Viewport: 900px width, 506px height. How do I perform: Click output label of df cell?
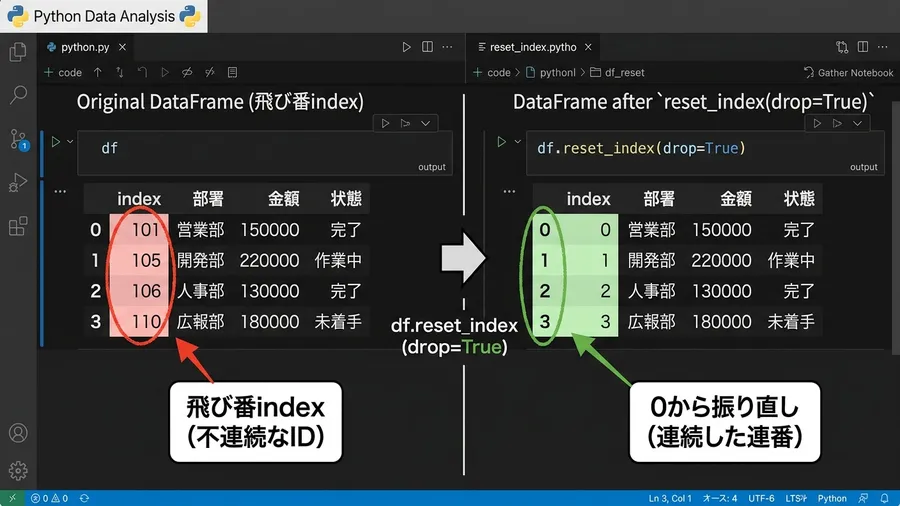tap(432, 167)
